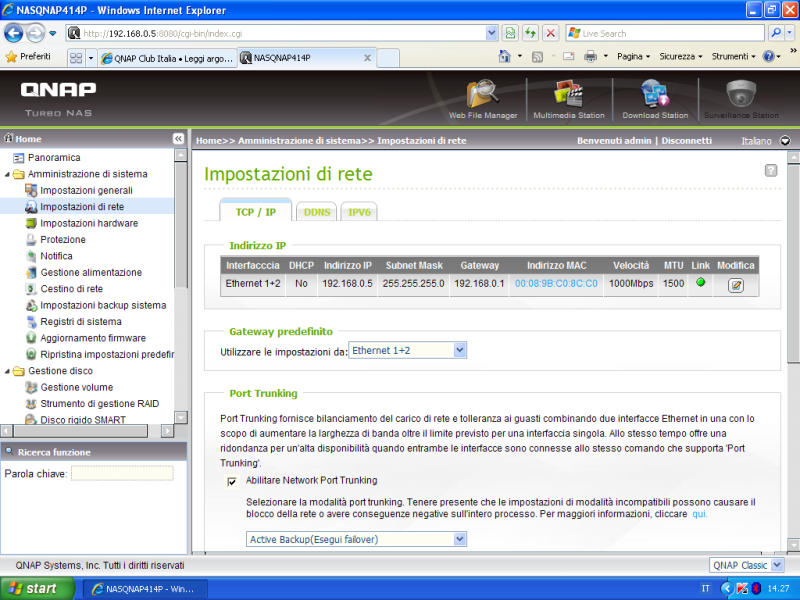Switch to the IPV6 tab

pyautogui.click(x=359, y=212)
